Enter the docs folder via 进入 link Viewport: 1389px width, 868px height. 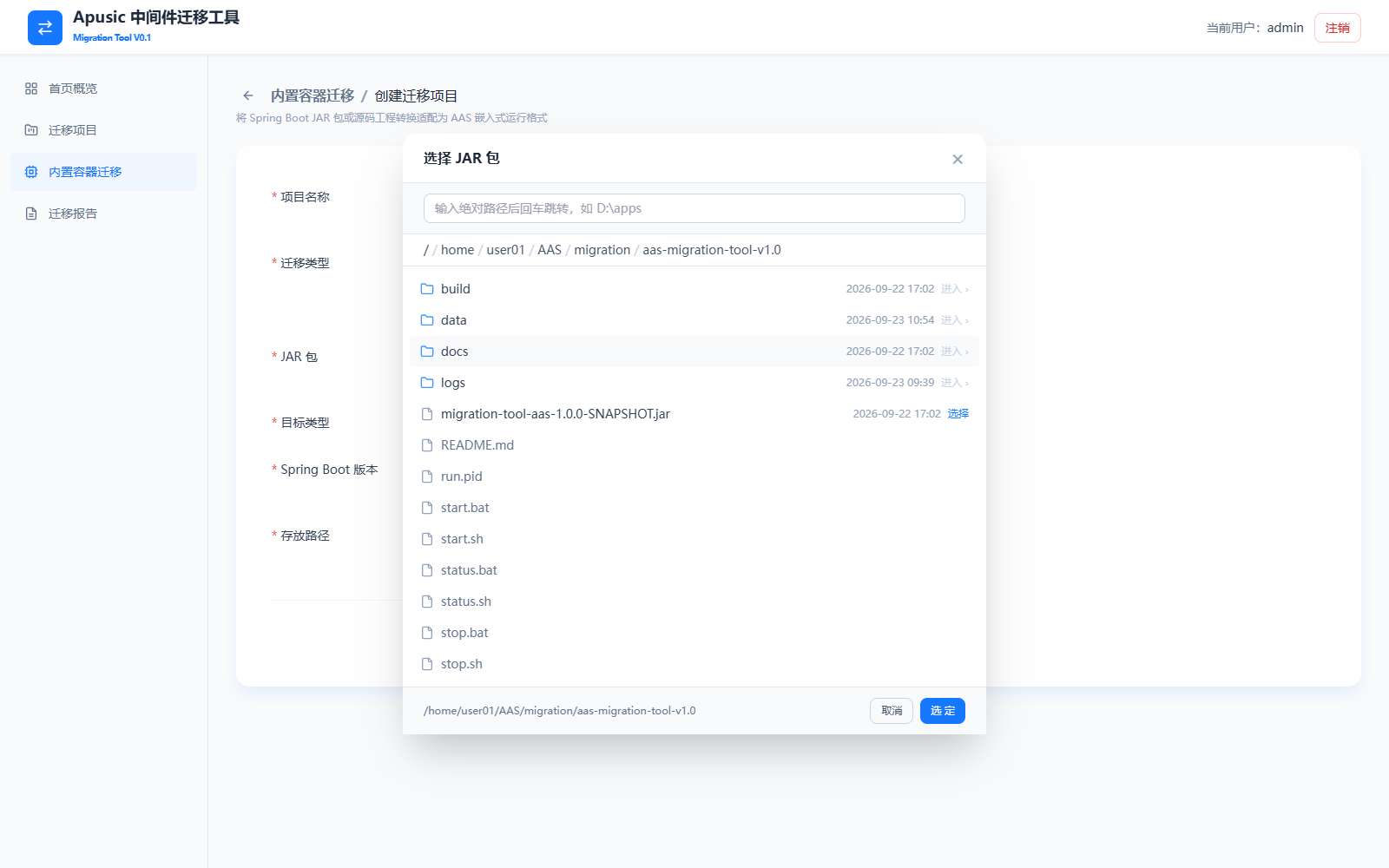955,352
